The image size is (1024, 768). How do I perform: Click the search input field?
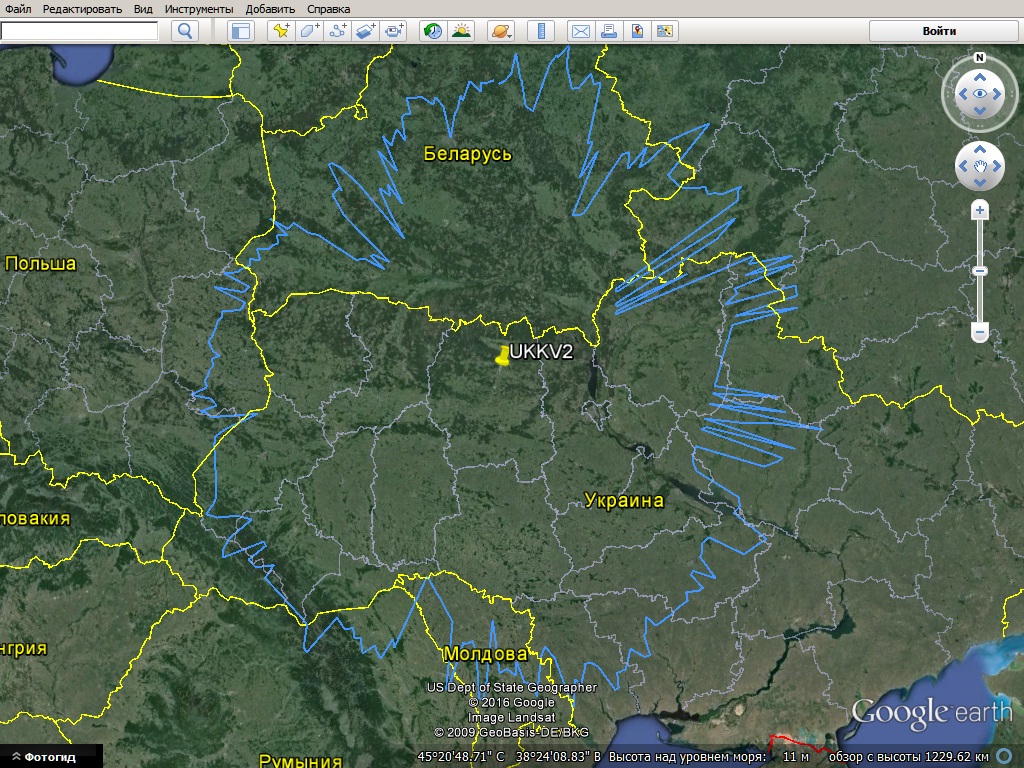tap(80, 31)
